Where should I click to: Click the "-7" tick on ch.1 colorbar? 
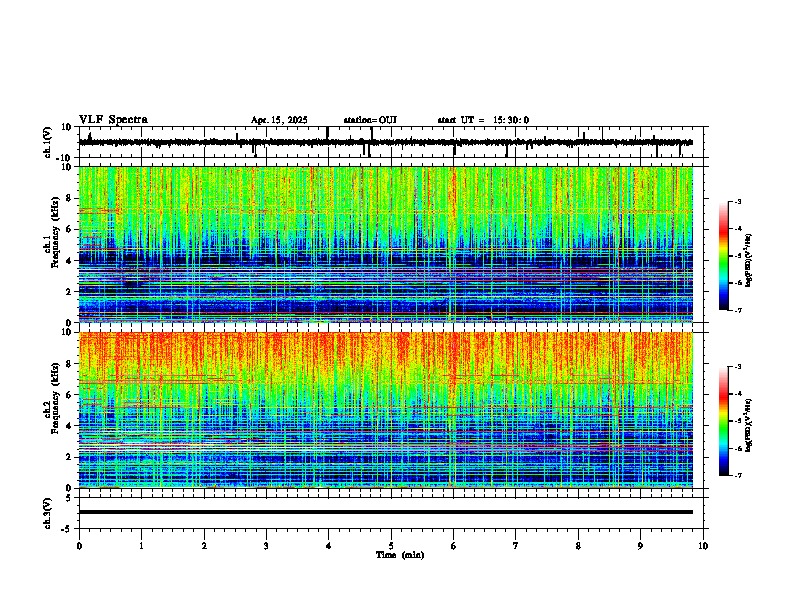click(737, 310)
